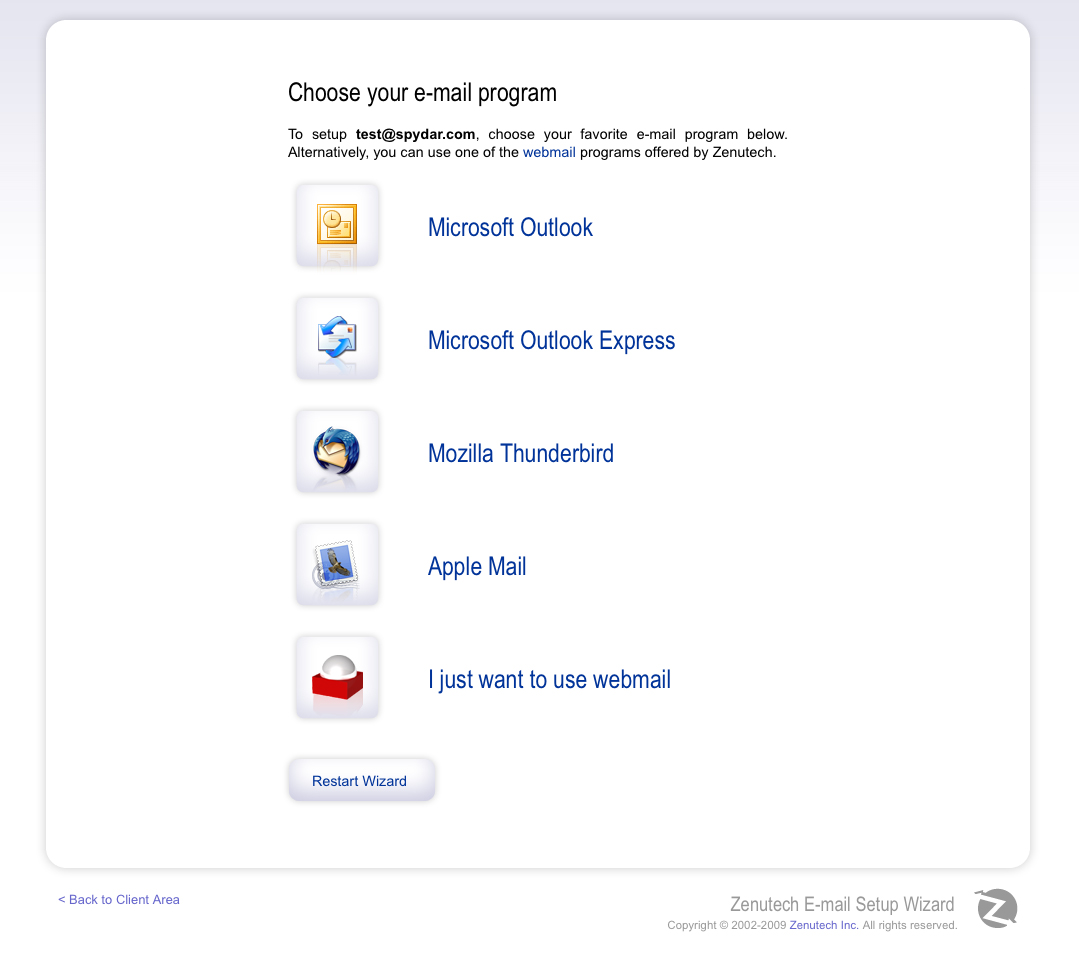
Task: Click the red webmail icon
Action: click(x=337, y=677)
